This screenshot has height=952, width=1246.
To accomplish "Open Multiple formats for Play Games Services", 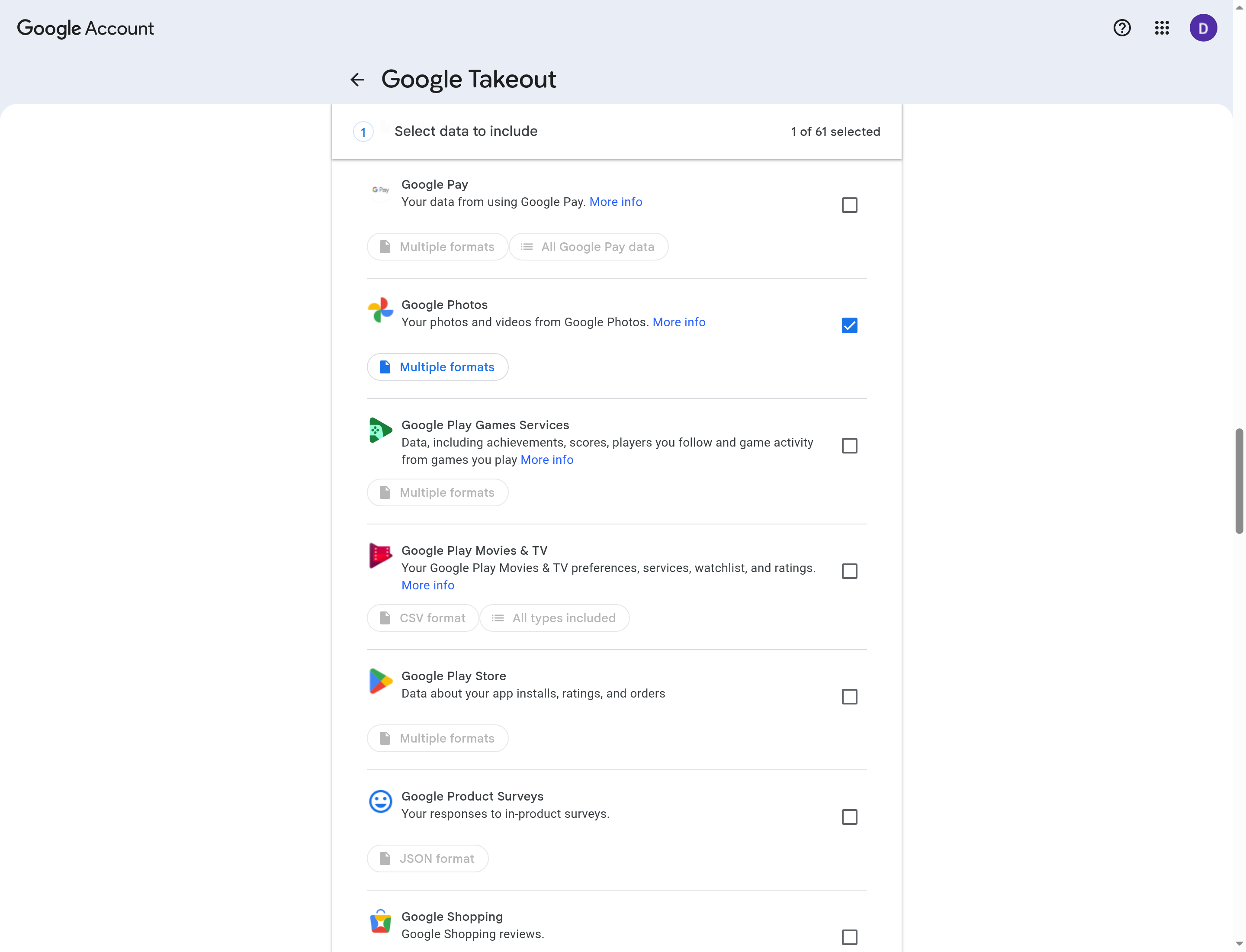I will tap(437, 492).
